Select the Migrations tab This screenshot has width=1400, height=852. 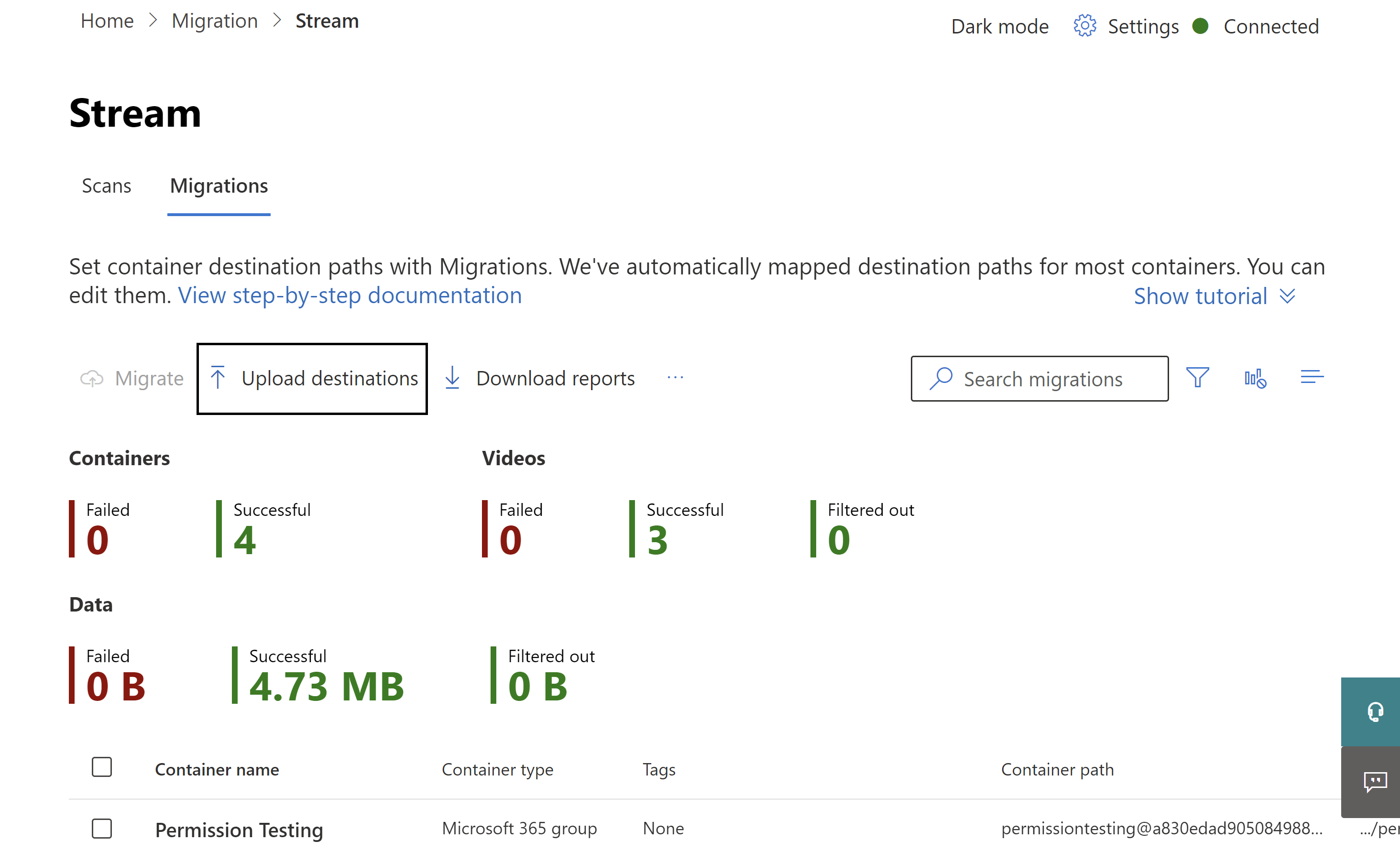[218, 185]
